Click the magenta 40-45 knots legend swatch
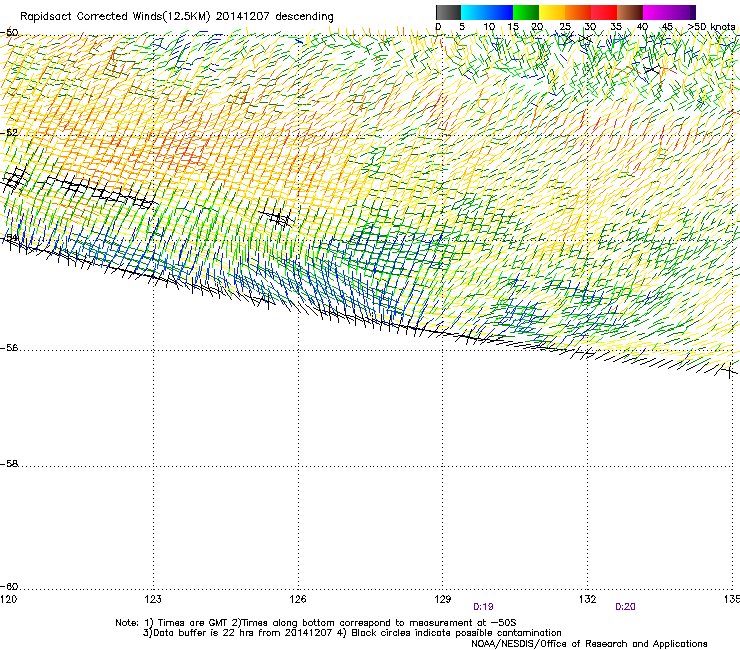Image resolution: width=740 pixels, height=650 pixels. tap(656, 12)
